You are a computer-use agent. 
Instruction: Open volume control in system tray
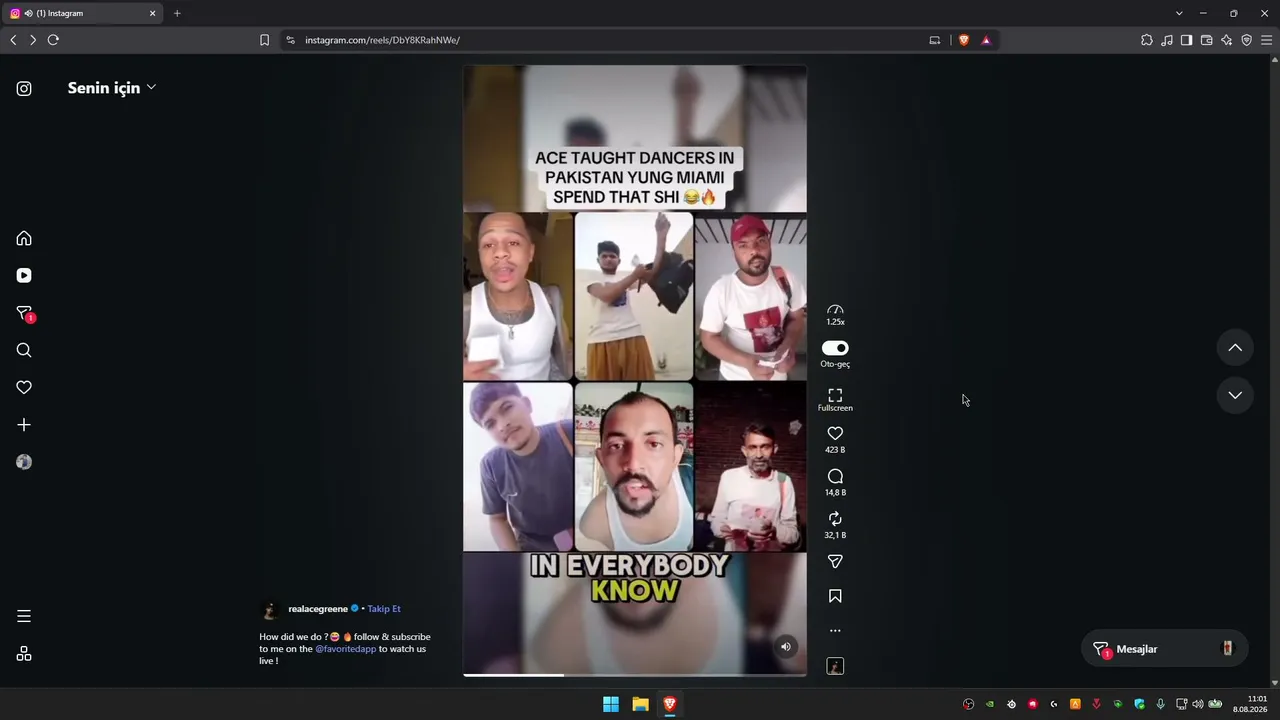coord(1198,704)
